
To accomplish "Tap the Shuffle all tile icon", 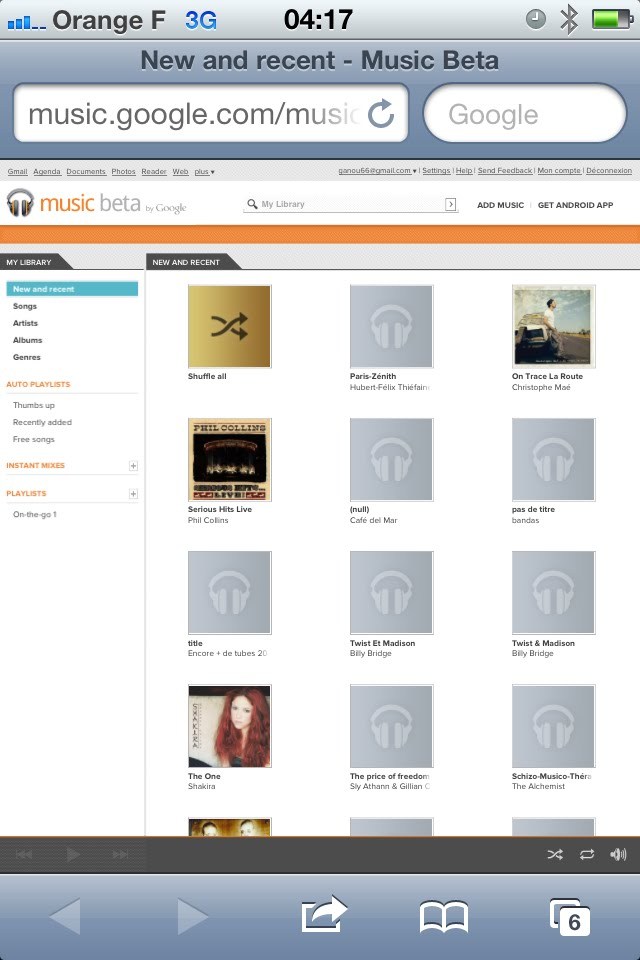I will (x=229, y=326).
